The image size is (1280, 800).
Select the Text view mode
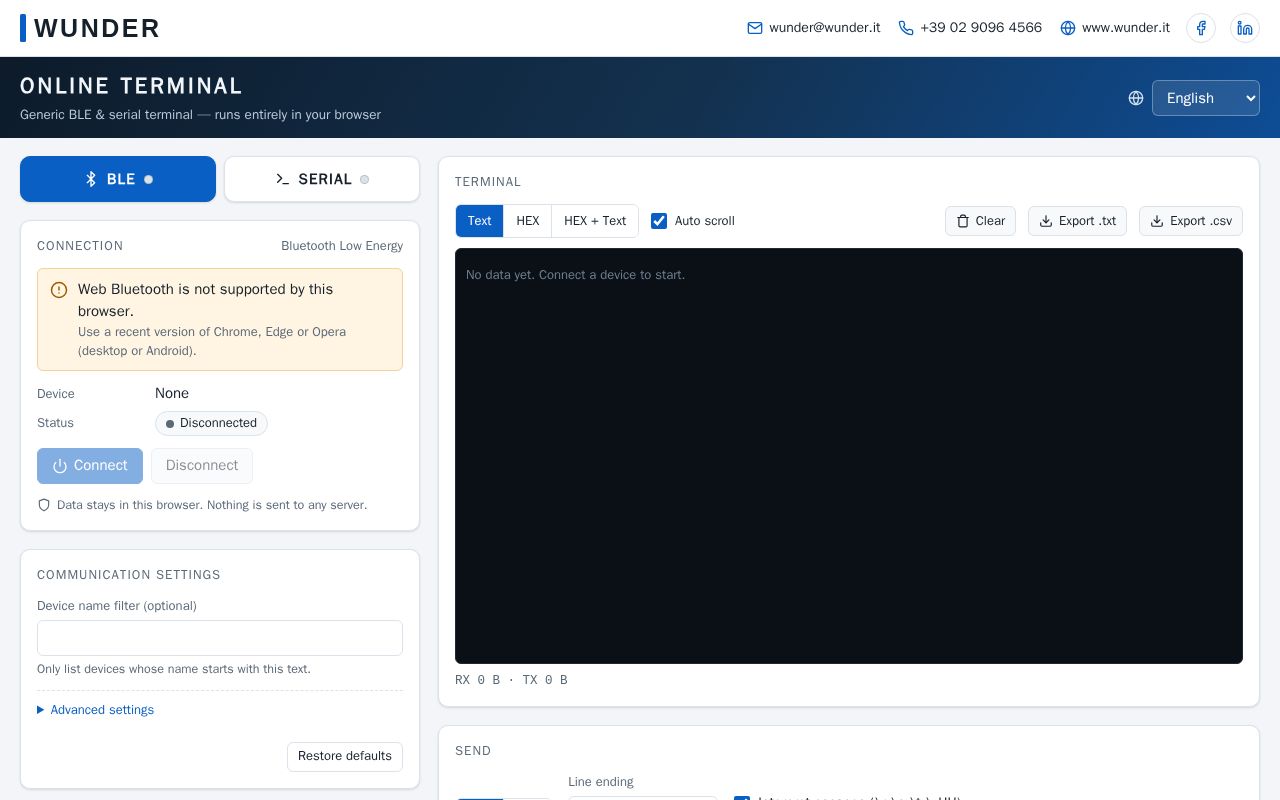click(480, 221)
